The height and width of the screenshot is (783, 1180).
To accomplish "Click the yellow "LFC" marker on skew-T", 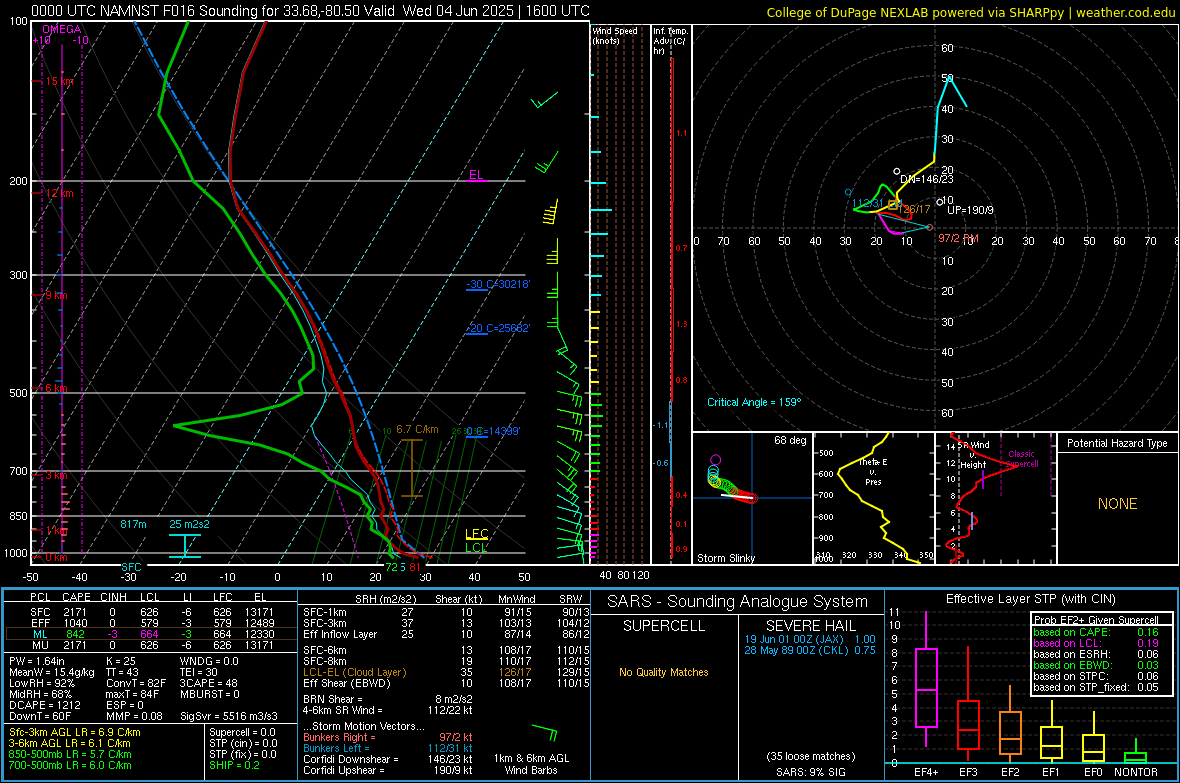I will pyautogui.click(x=476, y=534).
